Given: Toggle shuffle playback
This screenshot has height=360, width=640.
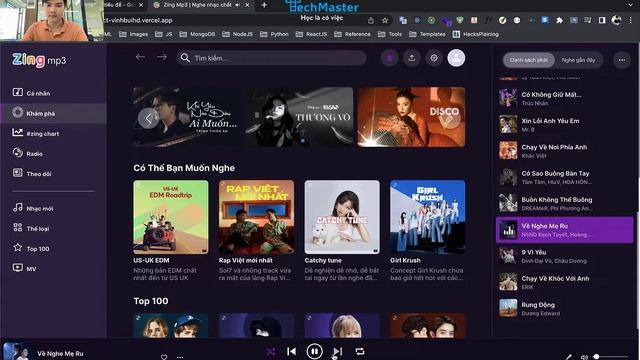Looking at the screenshot, I should [271, 351].
